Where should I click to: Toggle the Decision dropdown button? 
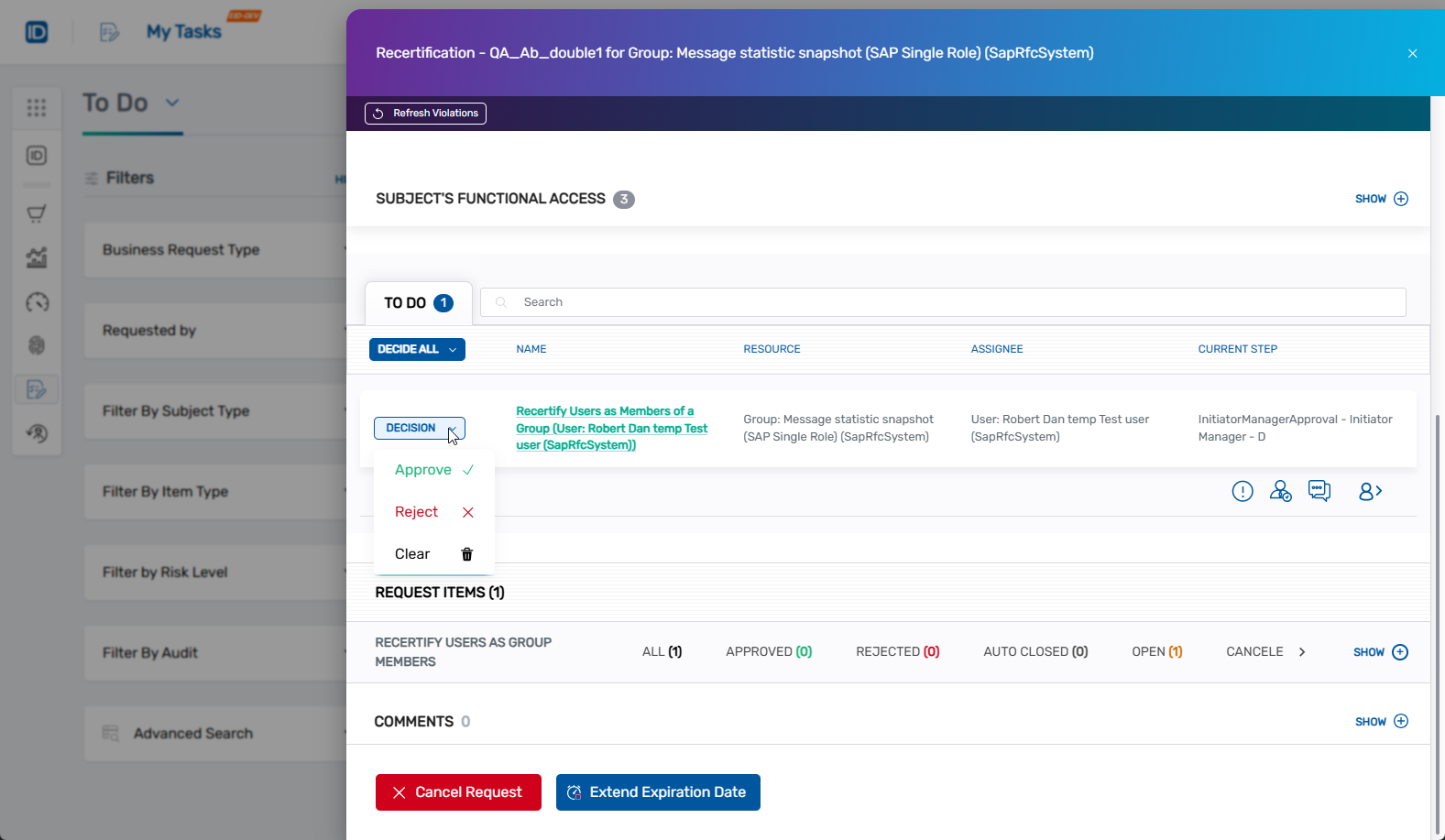tap(419, 428)
